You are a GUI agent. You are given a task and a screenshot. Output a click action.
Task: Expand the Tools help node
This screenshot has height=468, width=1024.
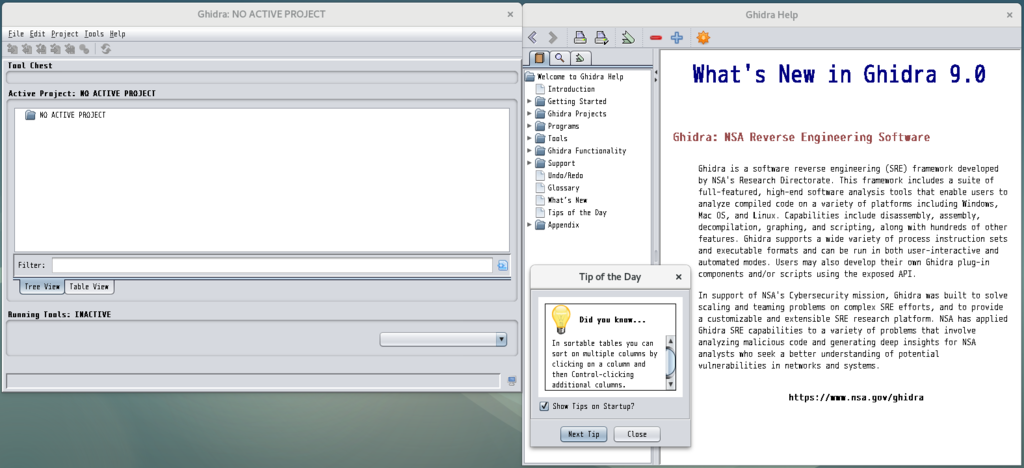pos(530,138)
